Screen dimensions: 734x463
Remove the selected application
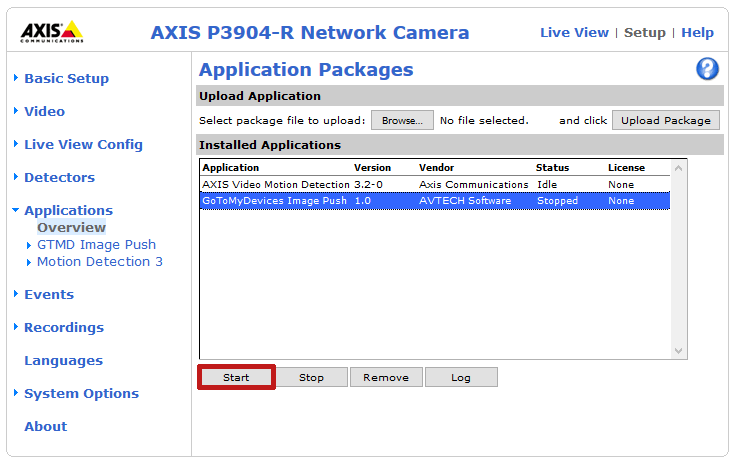click(386, 377)
